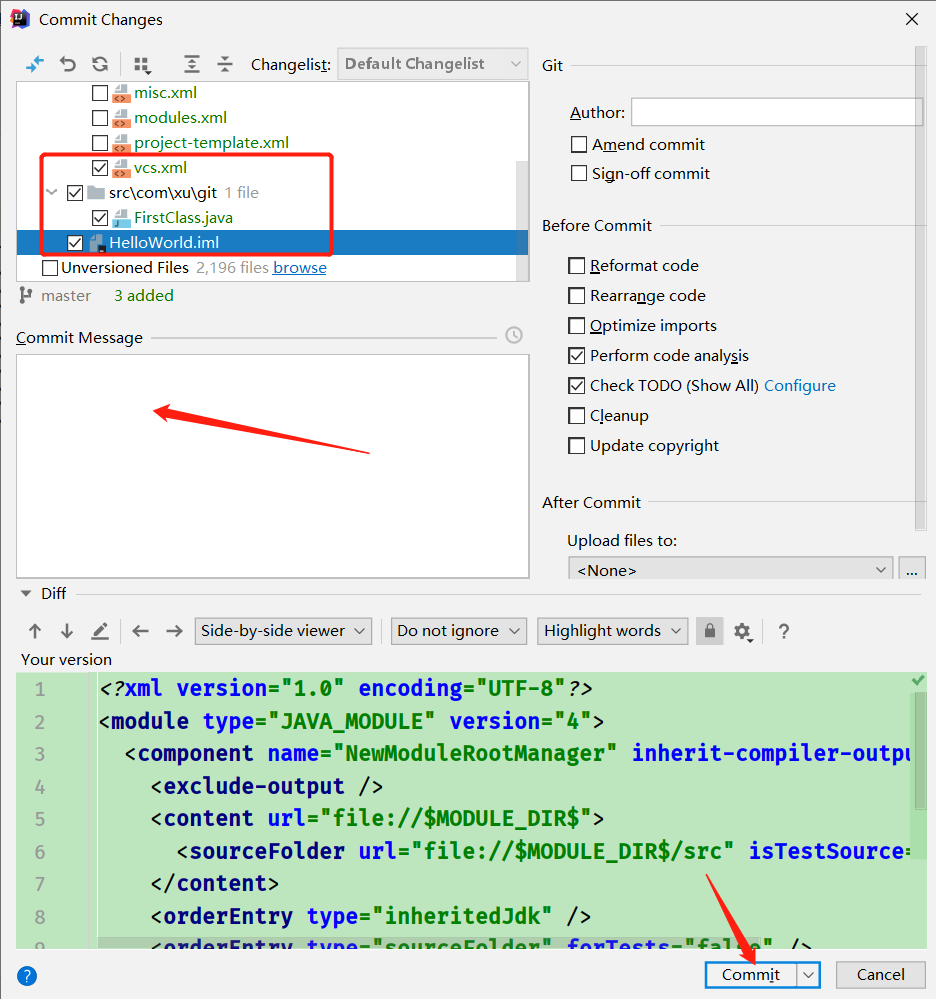The image size is (936, 999).
Task: Select the FirstClass.java file row
Action: (x=273, y=218)
